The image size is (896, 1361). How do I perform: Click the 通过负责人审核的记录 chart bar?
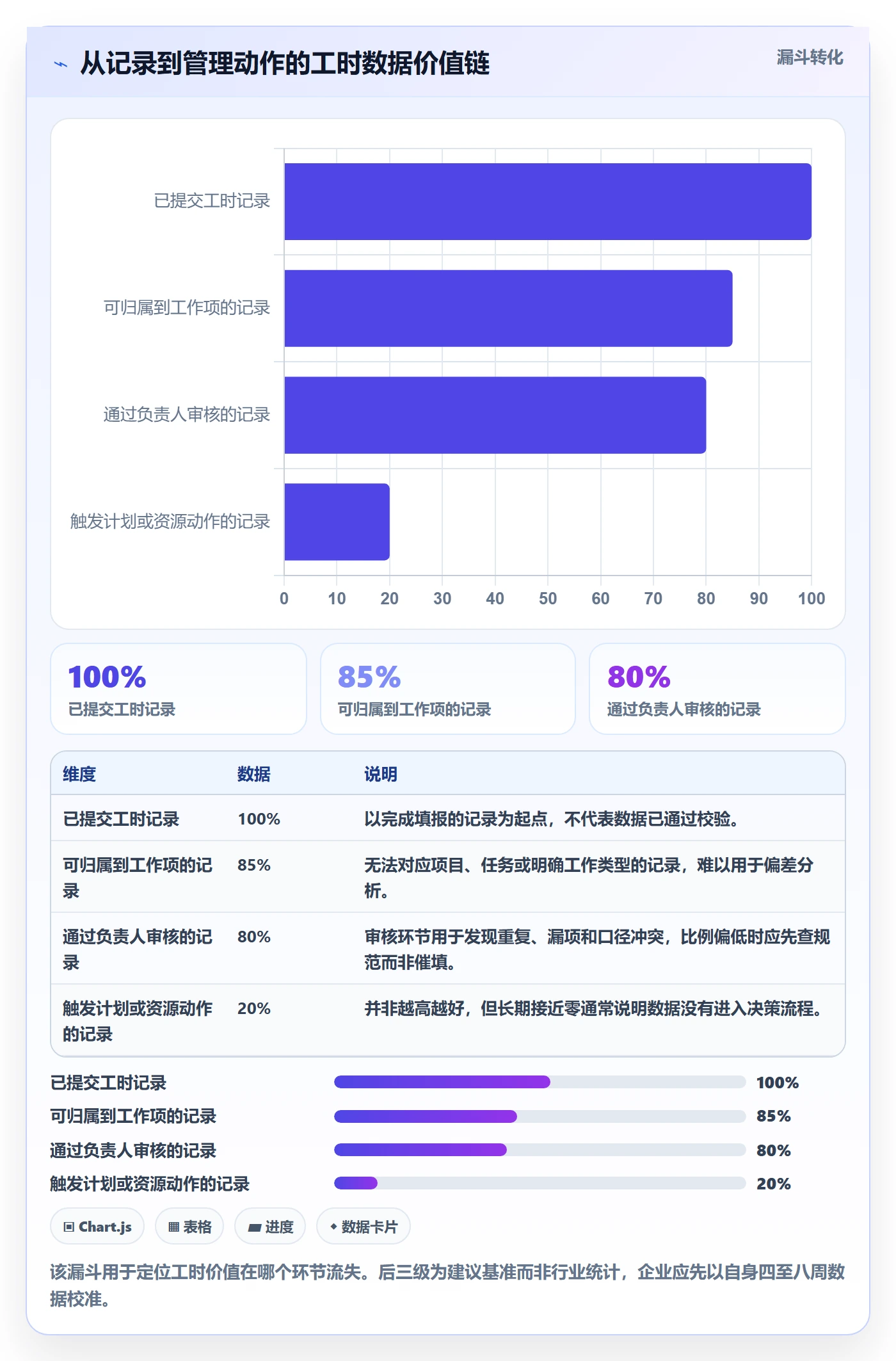495,415
